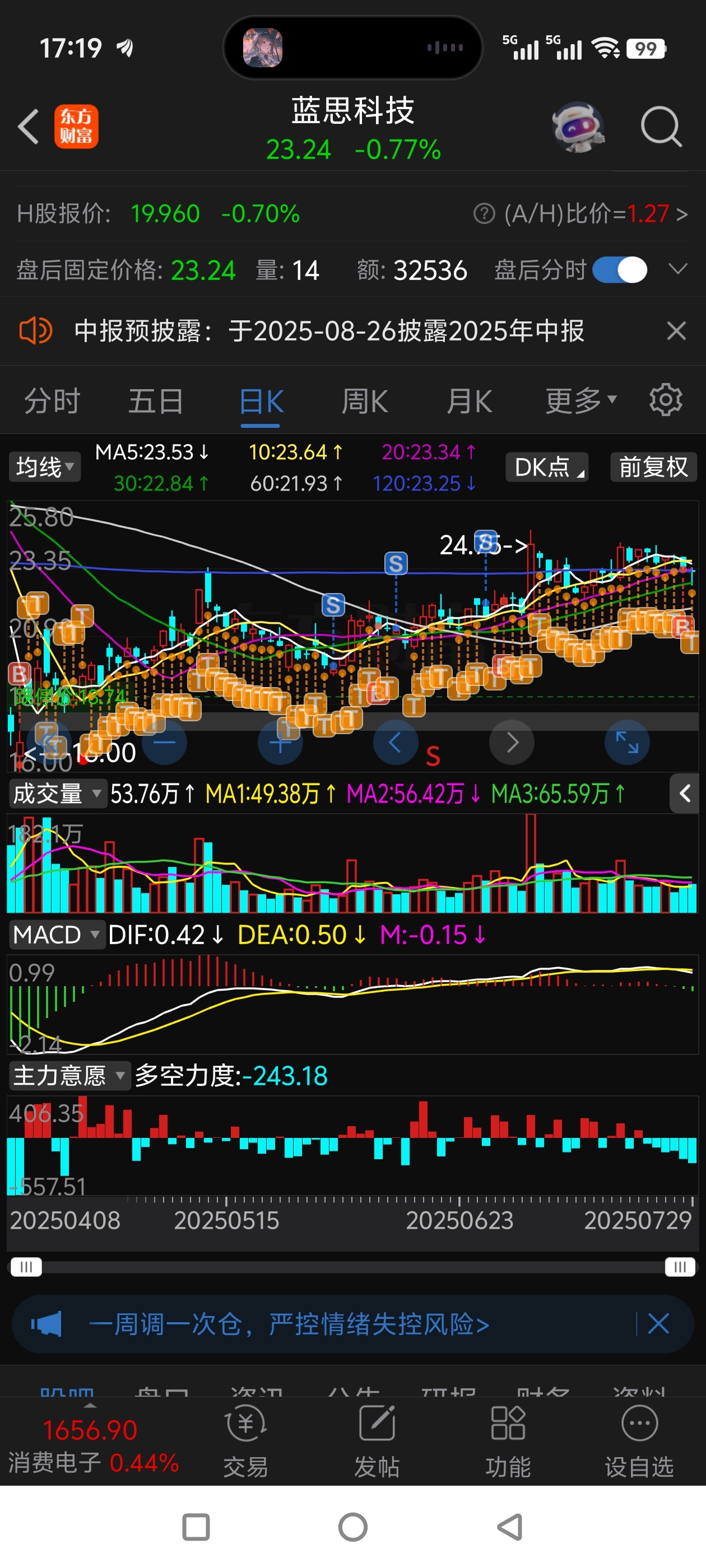Tap right handle of date range slider
Image resolution: width=706 pixels, height=1568 pixels.
[x=680, y=1267]
